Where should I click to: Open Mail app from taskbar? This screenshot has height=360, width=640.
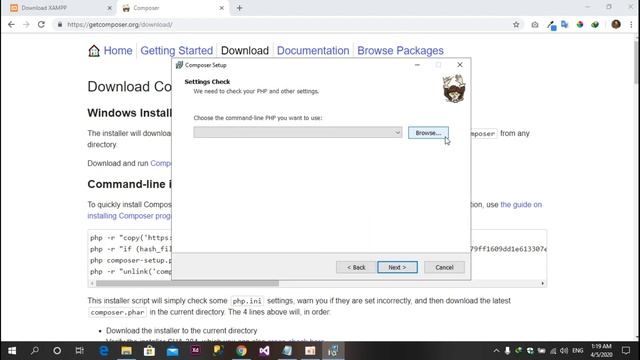coord(172,351)
